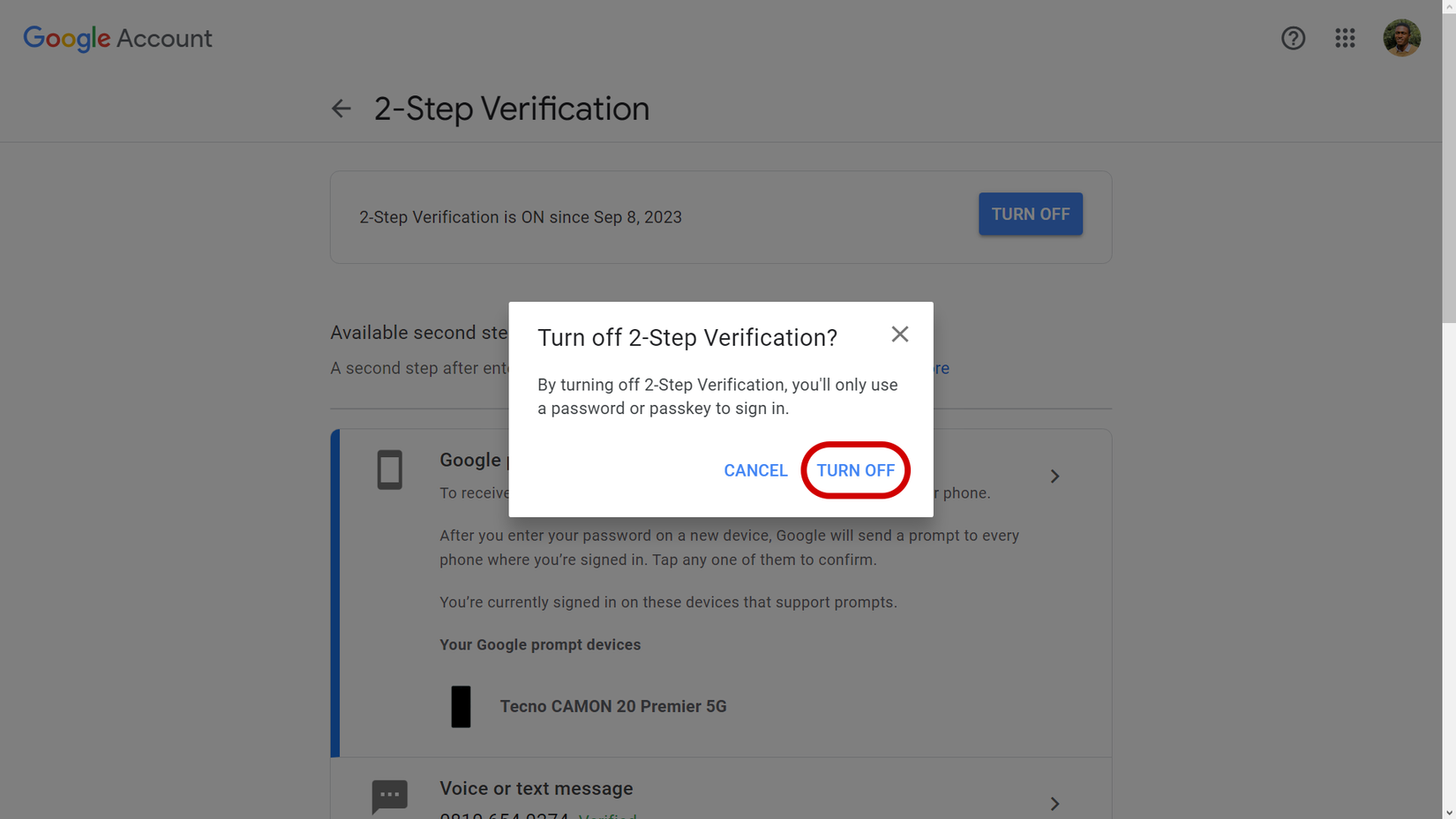Click the 2-Step Verification page title
This screenshot has height=819, width=1456.
click(512, 109)
